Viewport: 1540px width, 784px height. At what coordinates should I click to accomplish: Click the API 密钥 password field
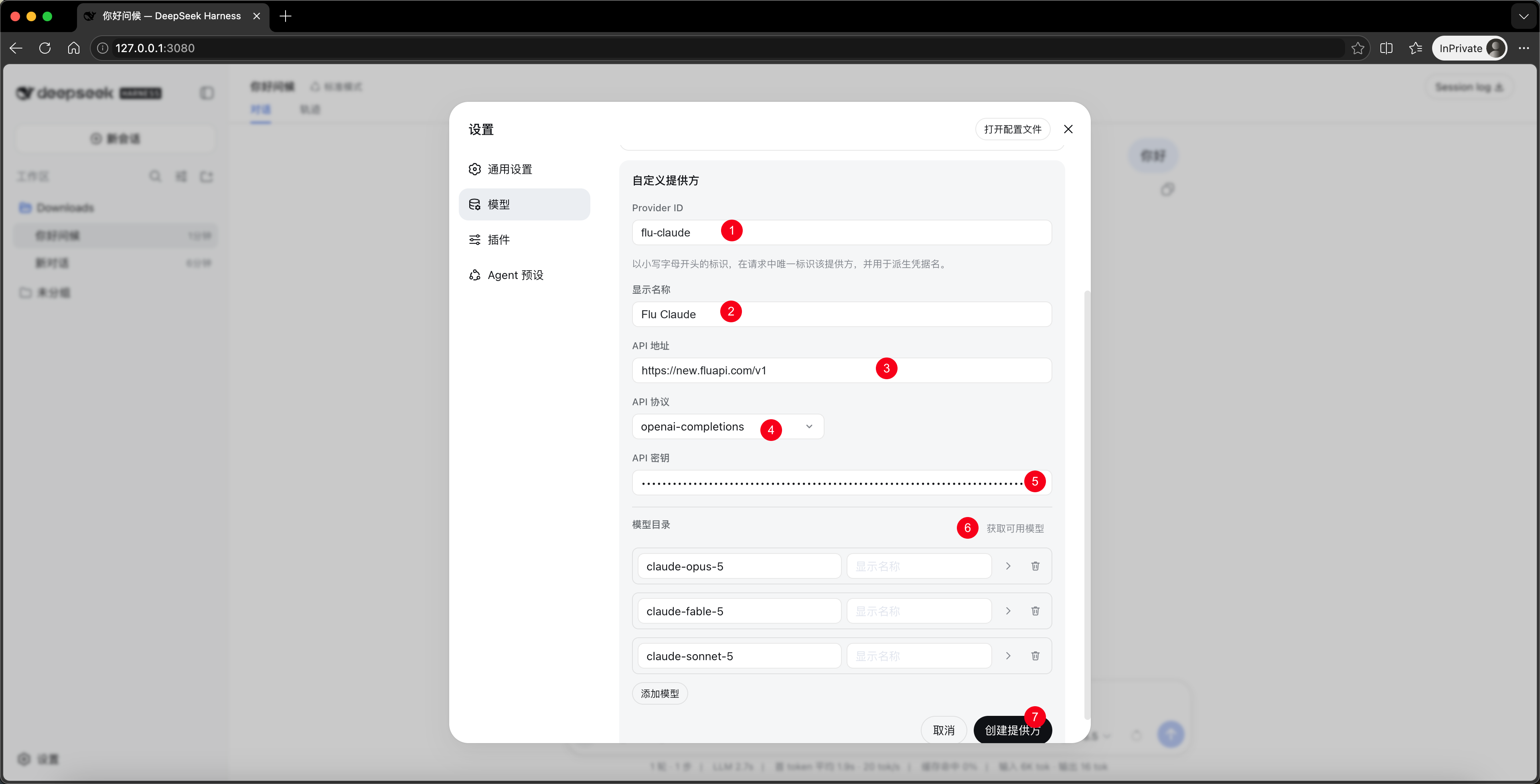(842, 482)
